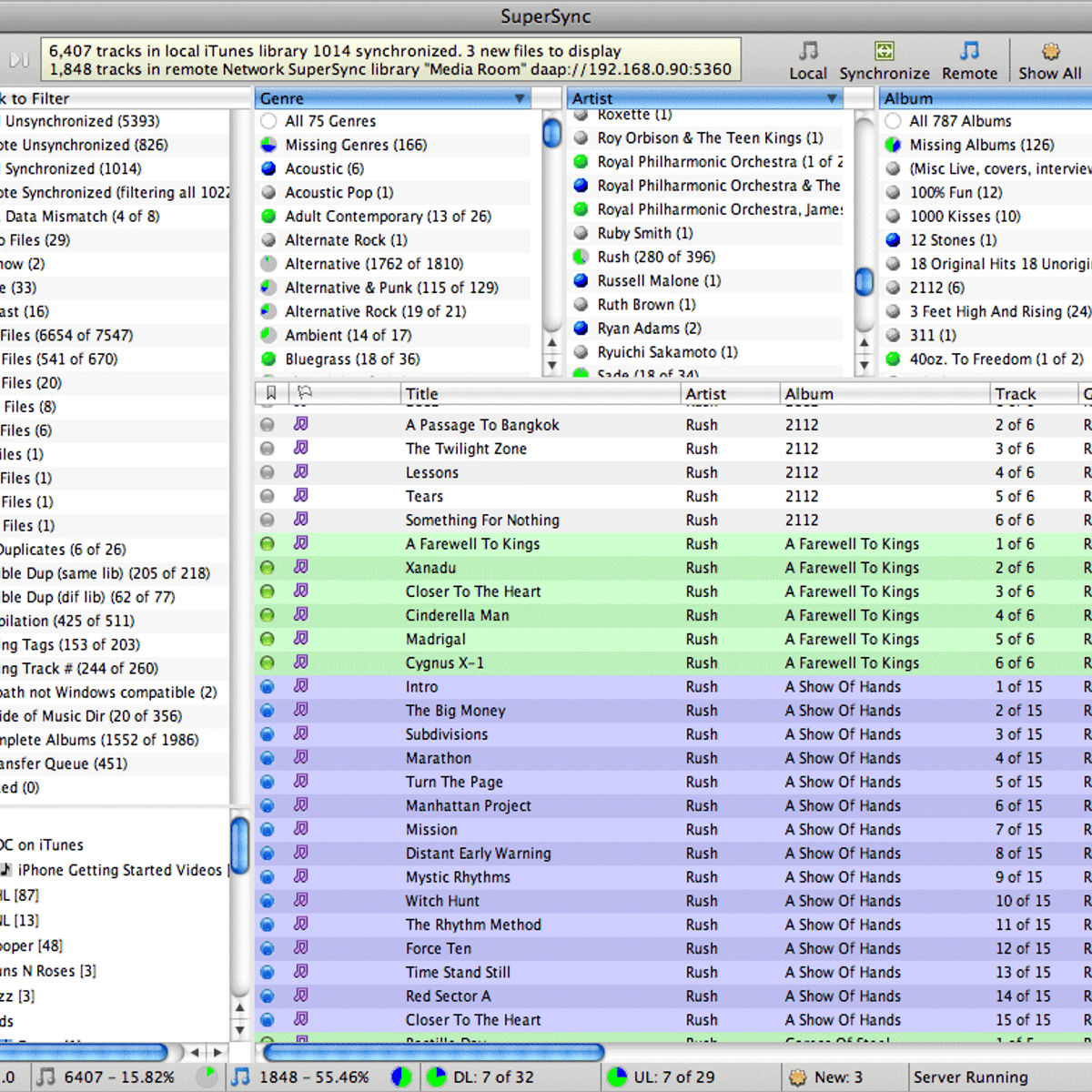This screenshot has width=1092, height=1092.
Task: Select Bluegrass (18 of 36) genre
Action: click(x=352, y=359)
